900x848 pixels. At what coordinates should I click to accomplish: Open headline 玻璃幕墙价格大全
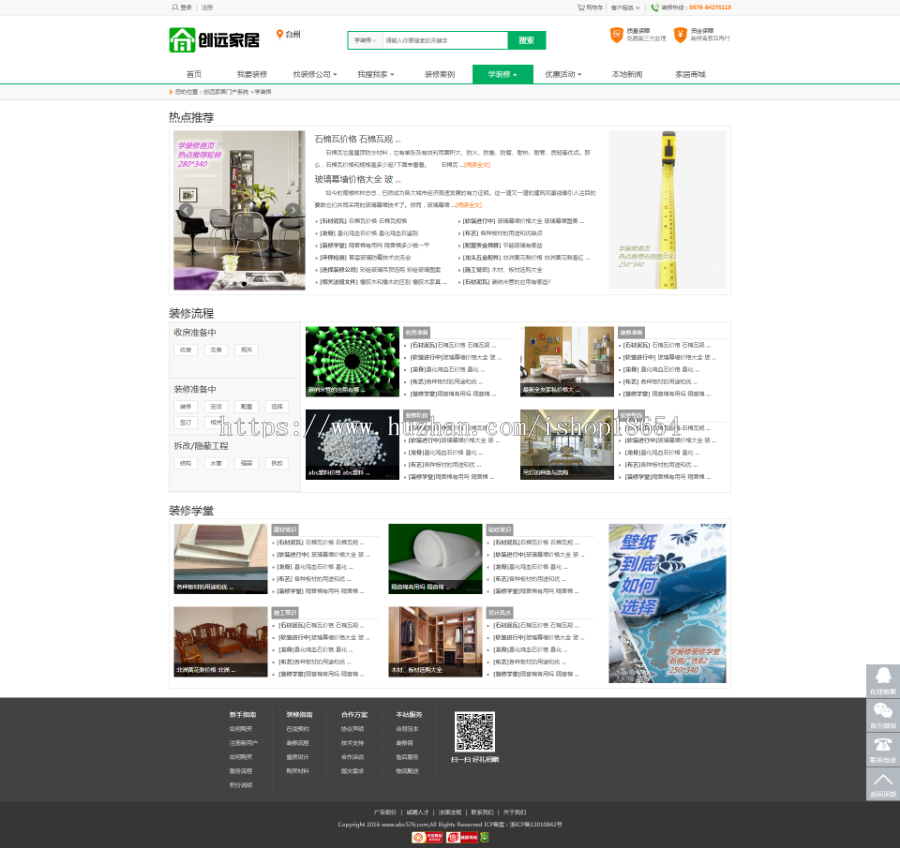(357, 179)
